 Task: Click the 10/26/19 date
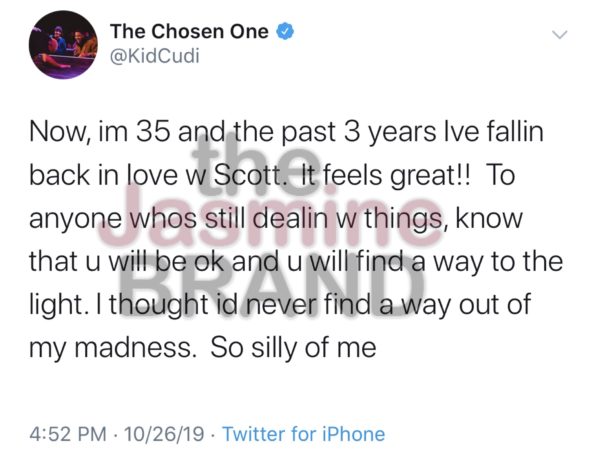point(164,434)
